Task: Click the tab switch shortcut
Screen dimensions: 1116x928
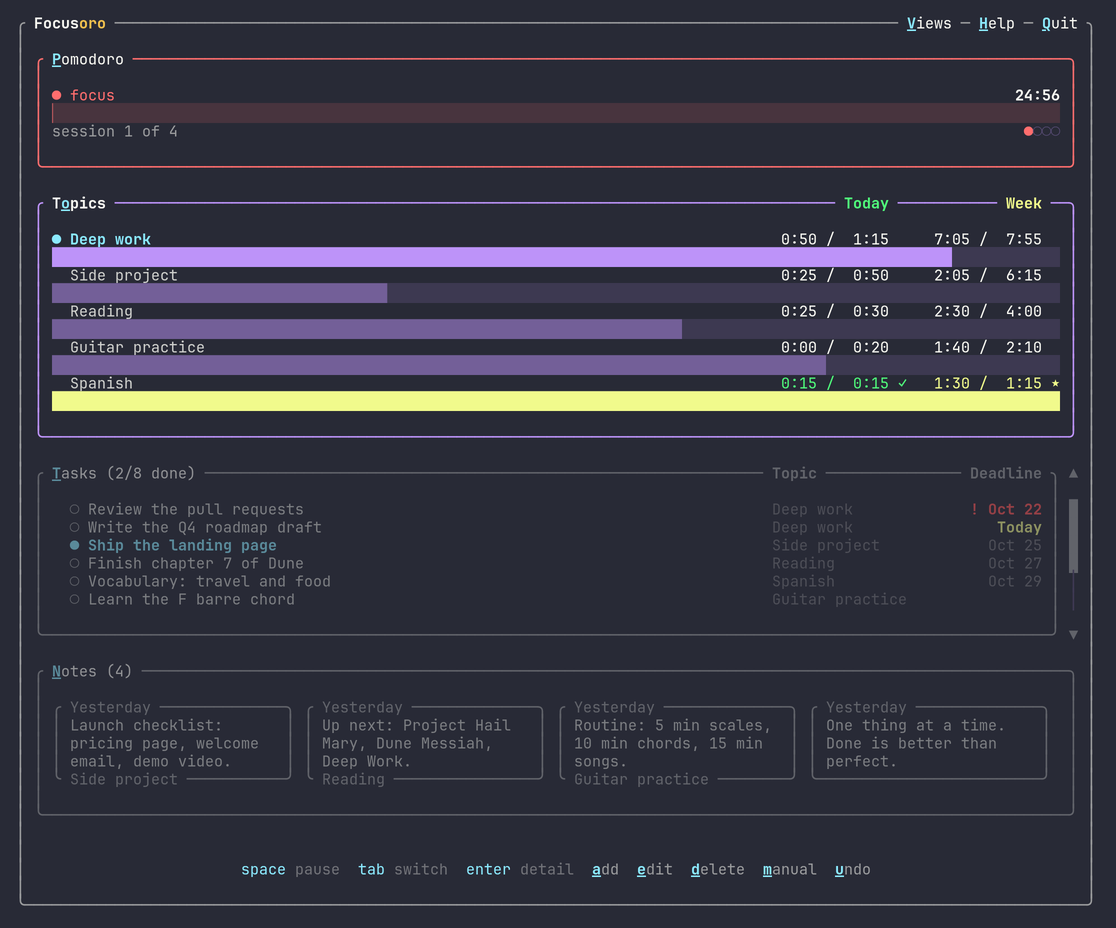Action: [403, 870]
